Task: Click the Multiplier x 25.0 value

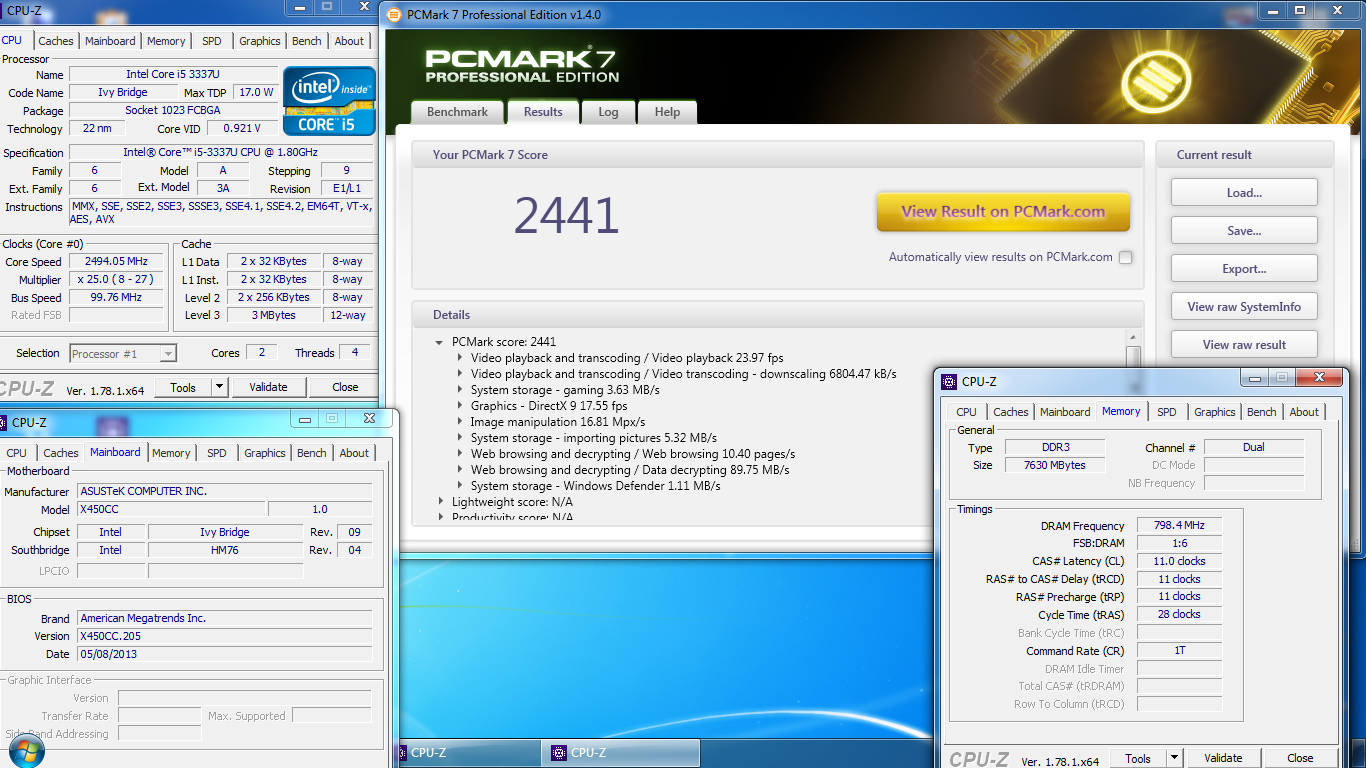Action: tap(116, 280)
